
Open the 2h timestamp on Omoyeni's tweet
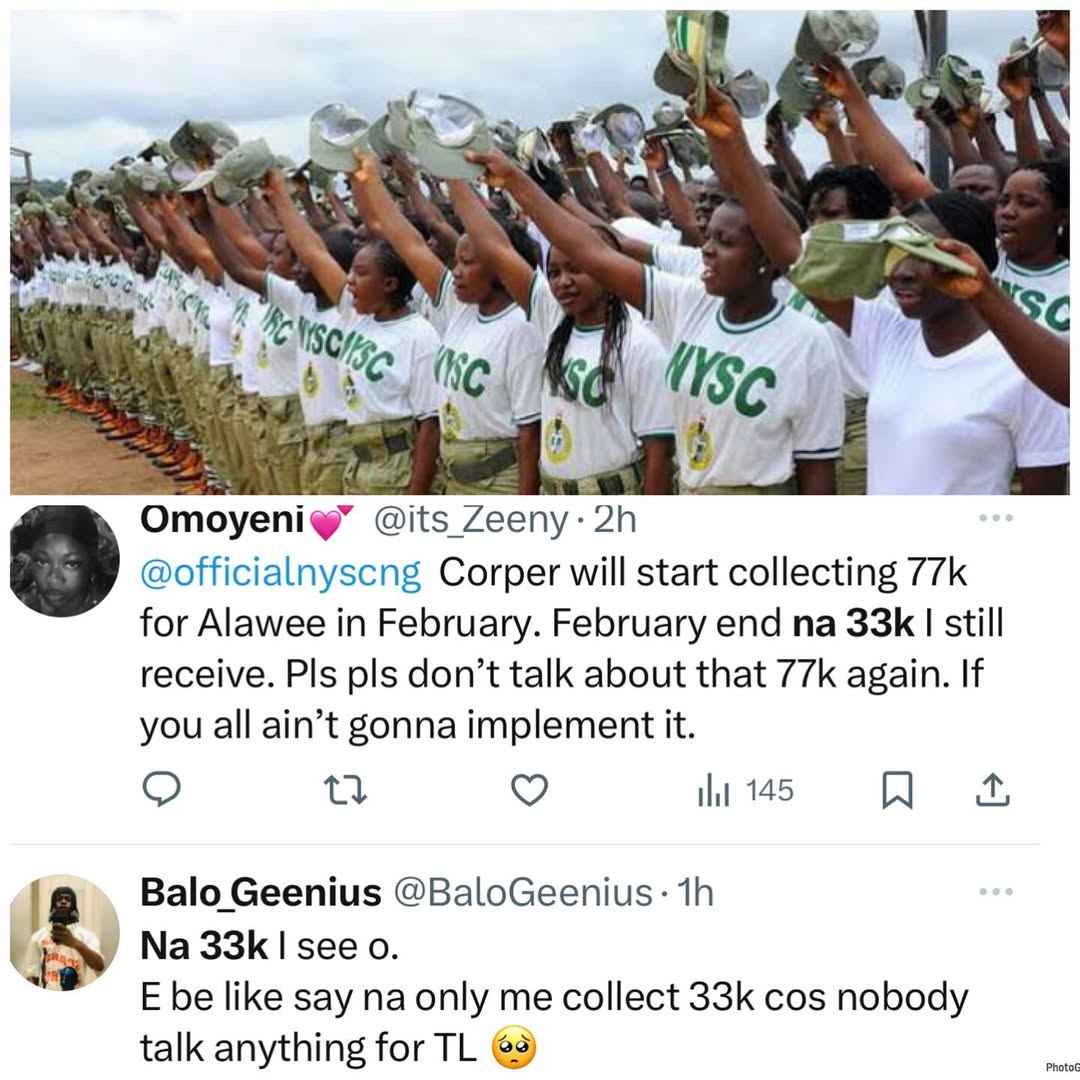tap(615, 521)
